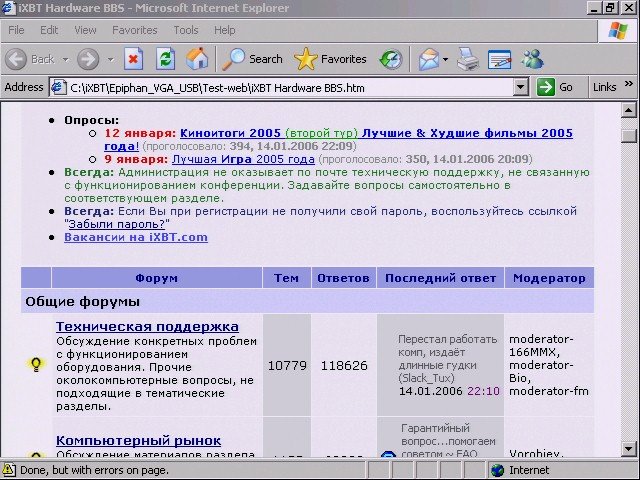Open the Forward history dropdown arrow
640x480 pixels.
[111, 60]
